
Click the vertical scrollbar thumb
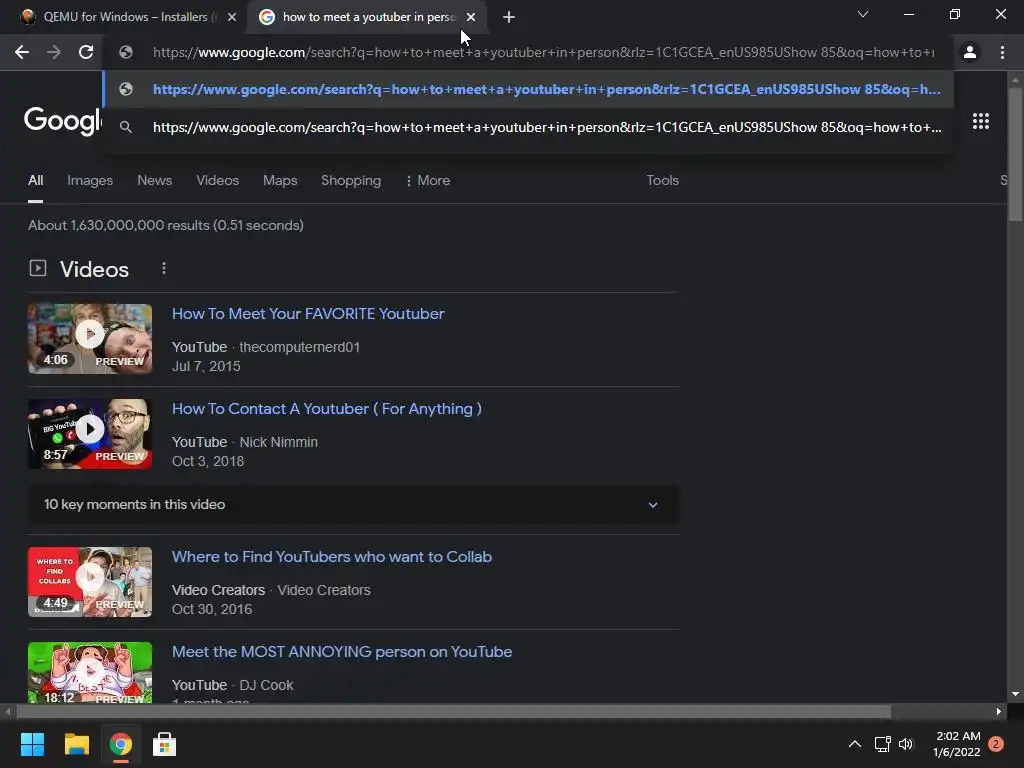click(x=1015, y=154)
